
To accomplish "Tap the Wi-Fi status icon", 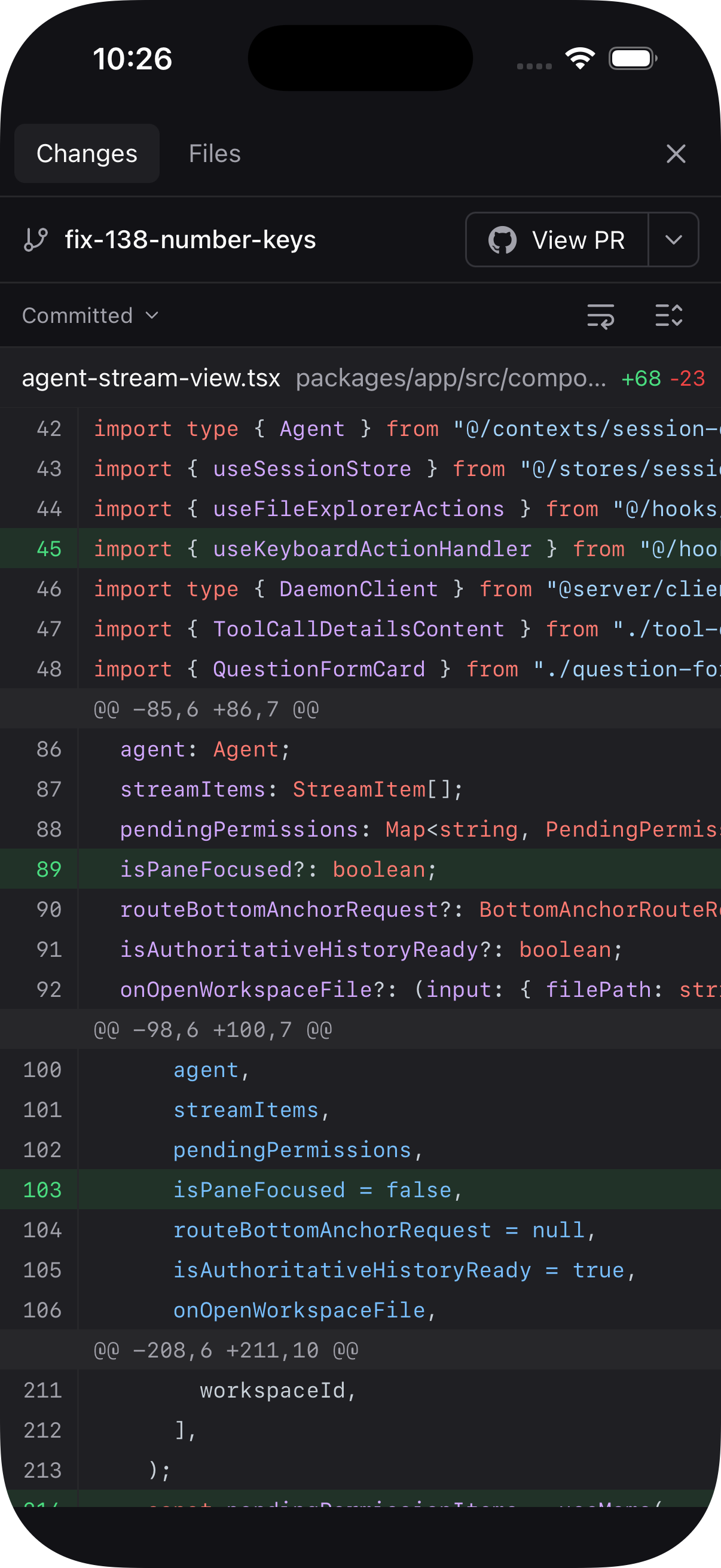I will coord(580,59).
